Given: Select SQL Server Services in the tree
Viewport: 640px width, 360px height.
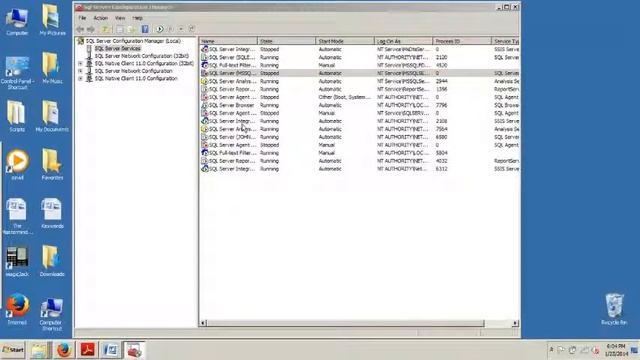Looking at the screenshot, I should [x=118, y=49].
